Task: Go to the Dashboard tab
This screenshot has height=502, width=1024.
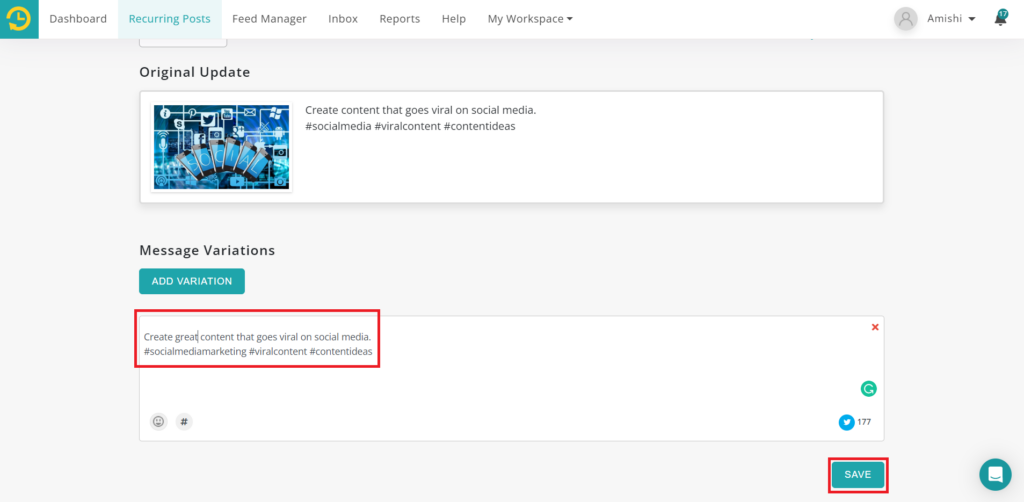Action: 78,19
